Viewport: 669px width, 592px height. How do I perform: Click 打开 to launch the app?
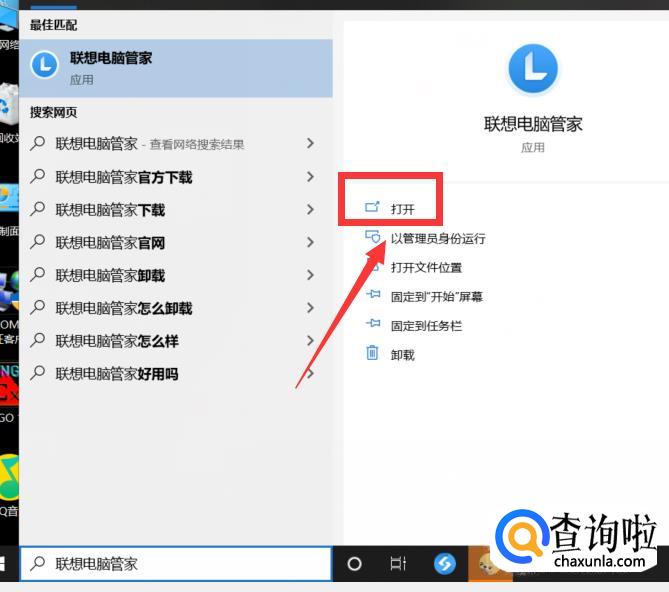(x=402, y=209)
